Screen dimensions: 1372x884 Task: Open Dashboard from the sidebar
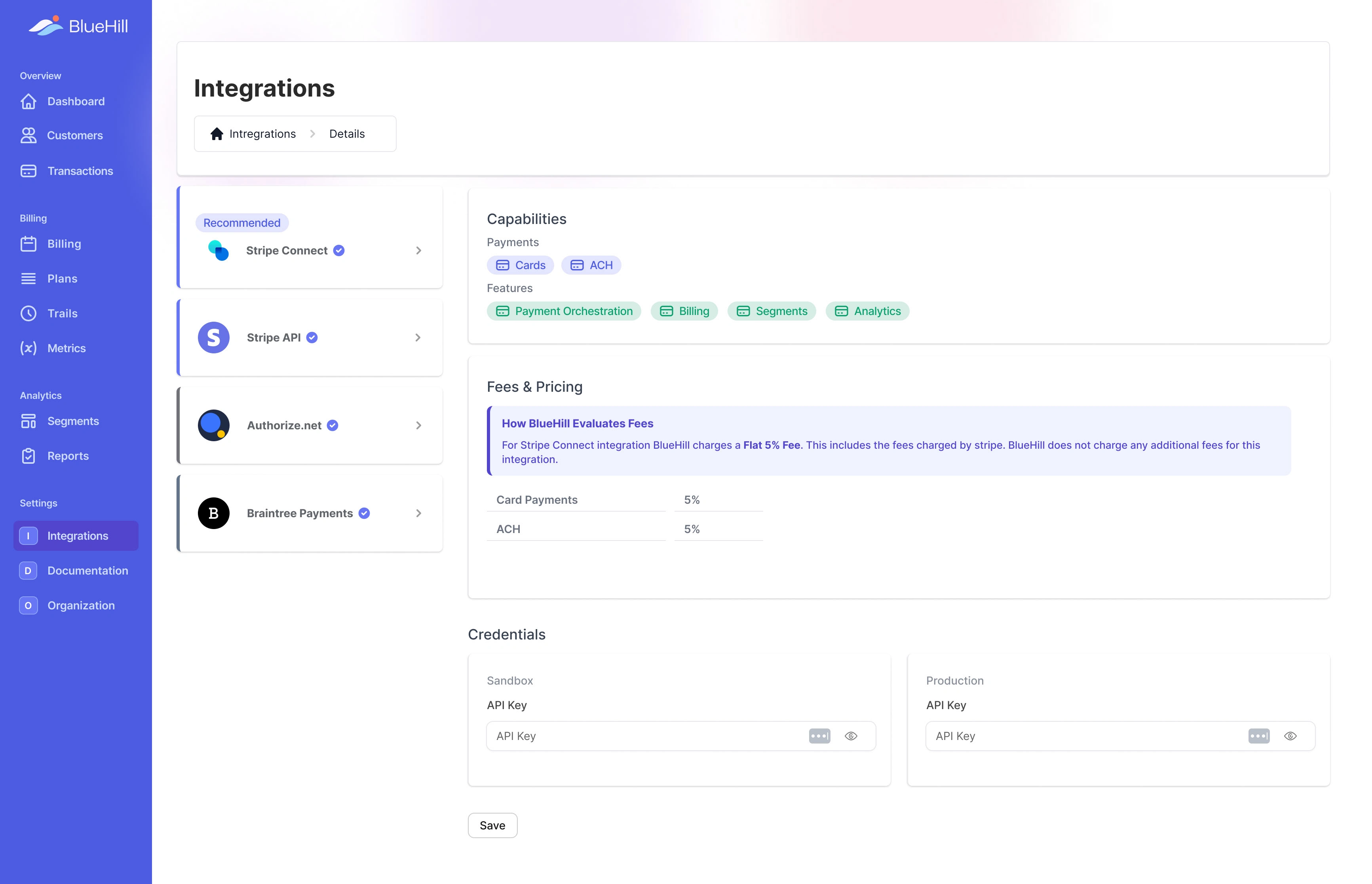[x=76, y=102]
